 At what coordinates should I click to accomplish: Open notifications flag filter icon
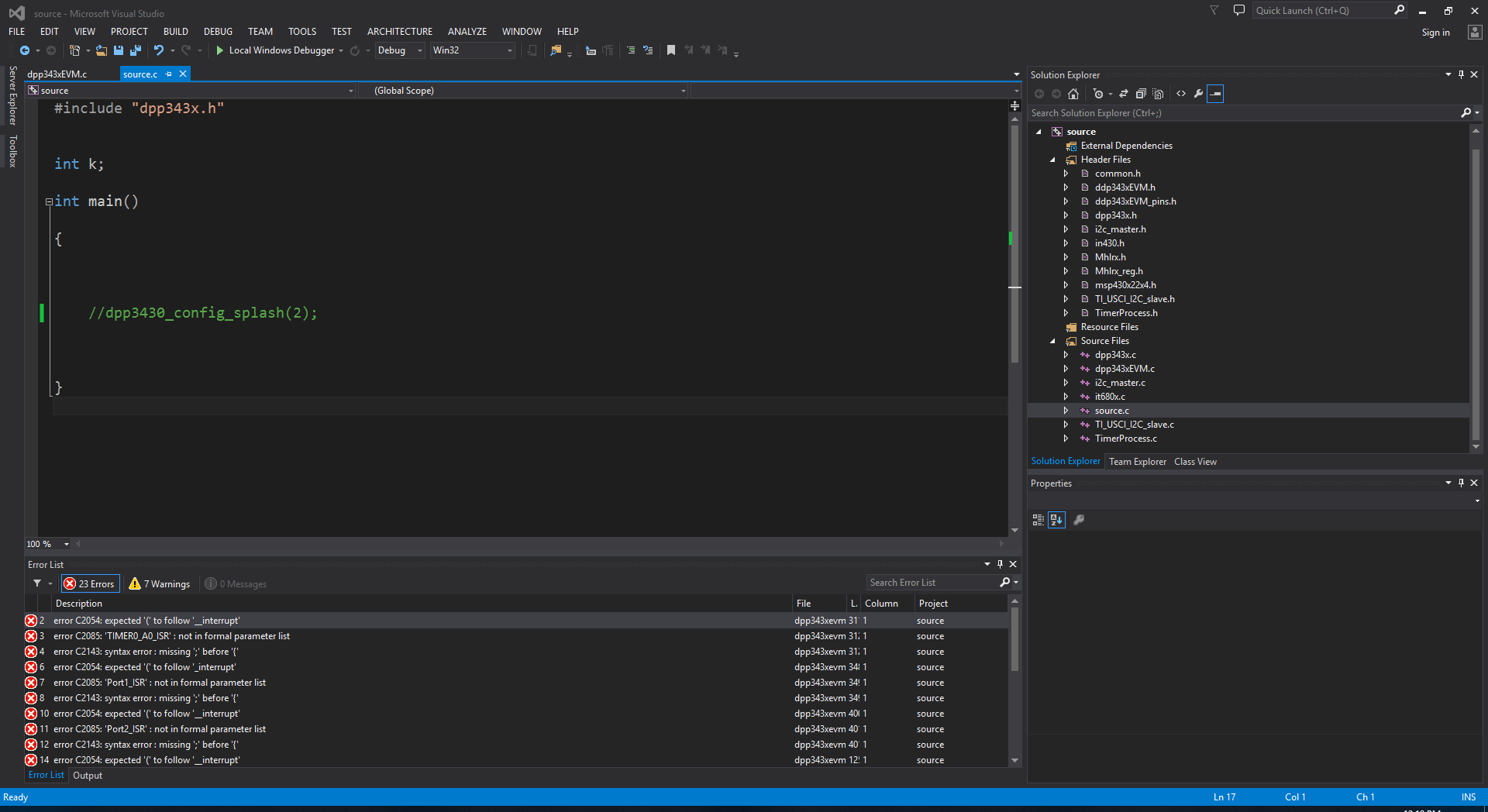click(x=1214, y=10)
